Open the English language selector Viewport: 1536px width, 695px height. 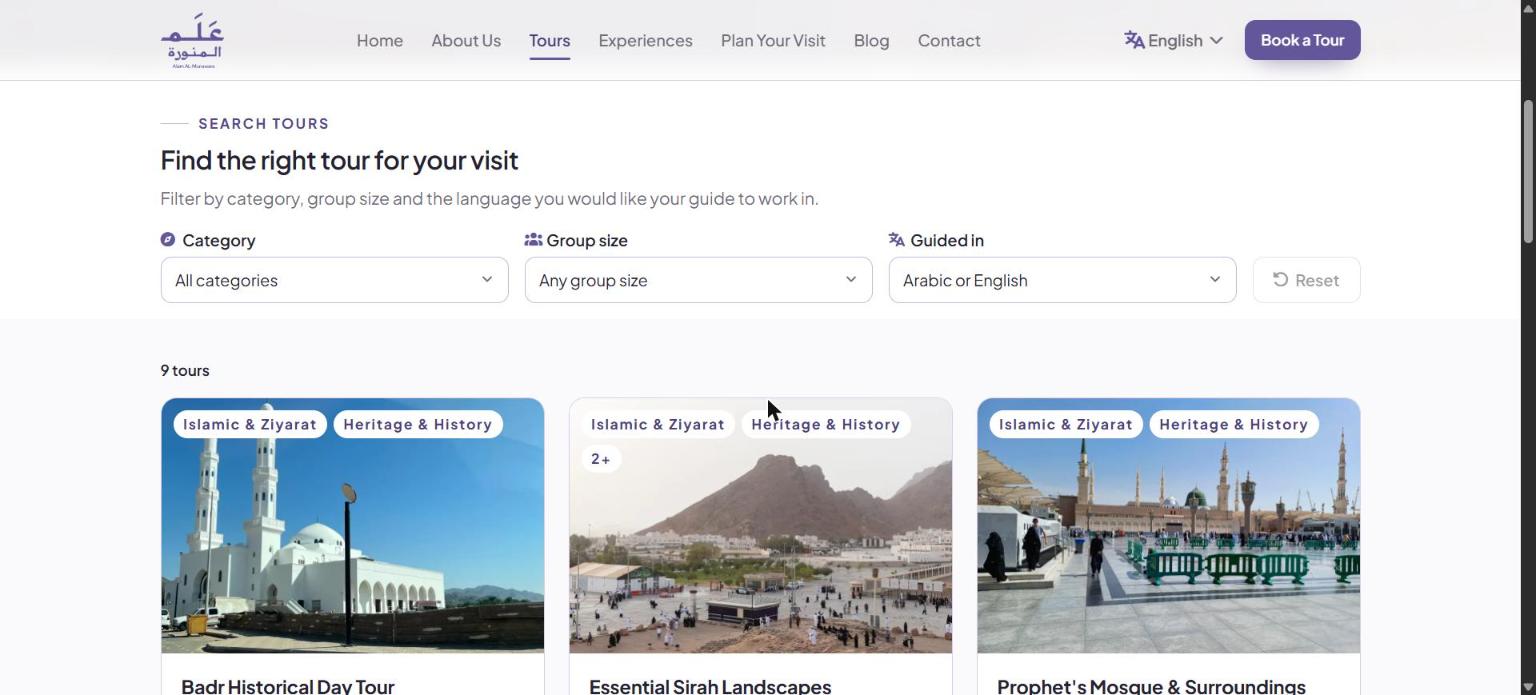[1174, 40]
